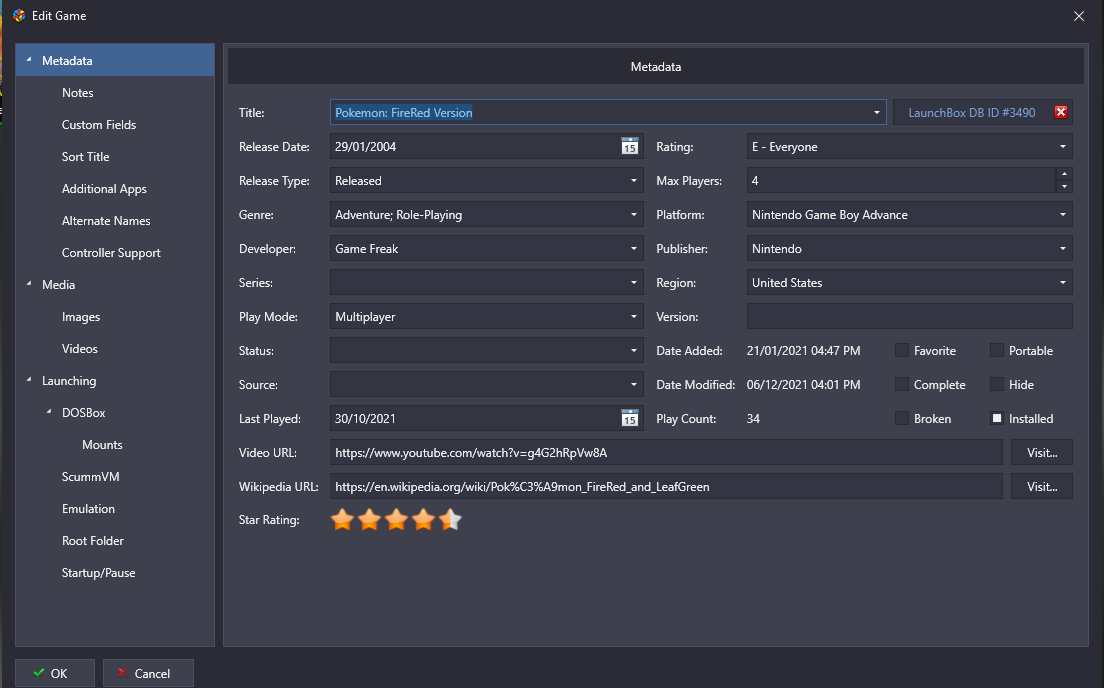The height and width of the screenshot is (688, 1104).
Task: Select Emulation in the sidebar
Action: pos(88,509)
